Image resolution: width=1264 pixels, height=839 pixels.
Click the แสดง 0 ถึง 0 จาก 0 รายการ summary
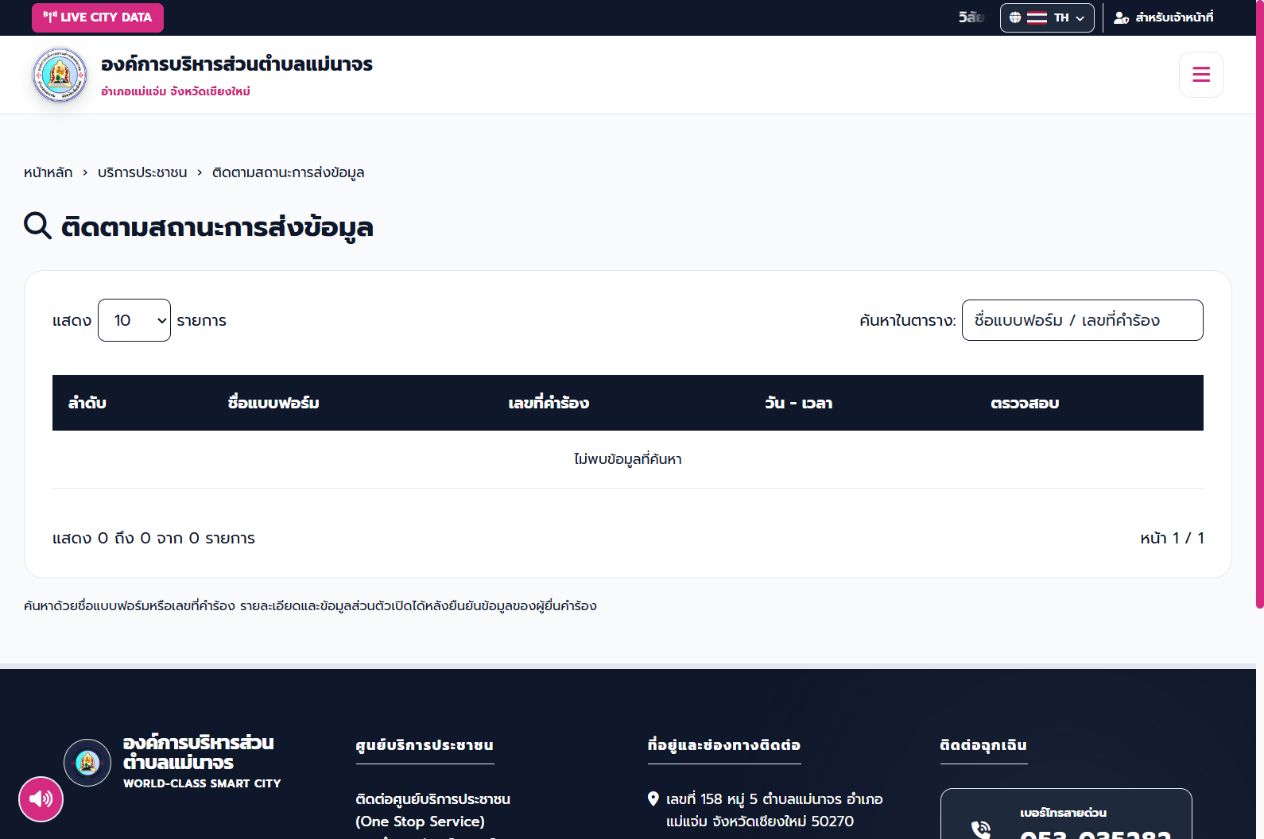[x=154, y=538]
